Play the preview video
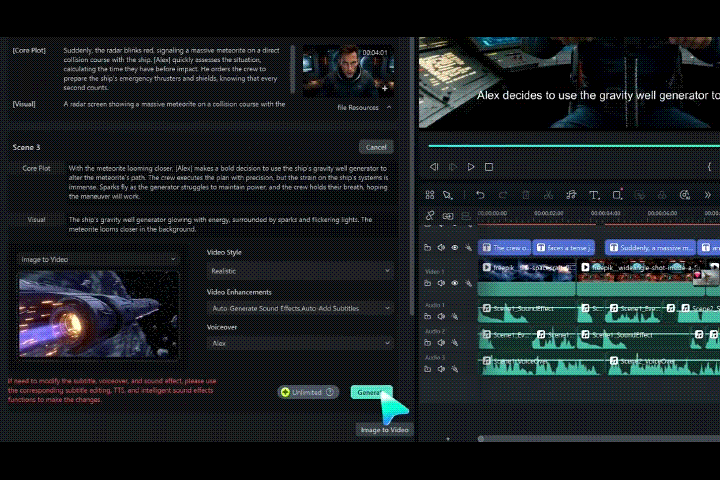The width and height of the screenshot is (720, 480). coord(471,167)
